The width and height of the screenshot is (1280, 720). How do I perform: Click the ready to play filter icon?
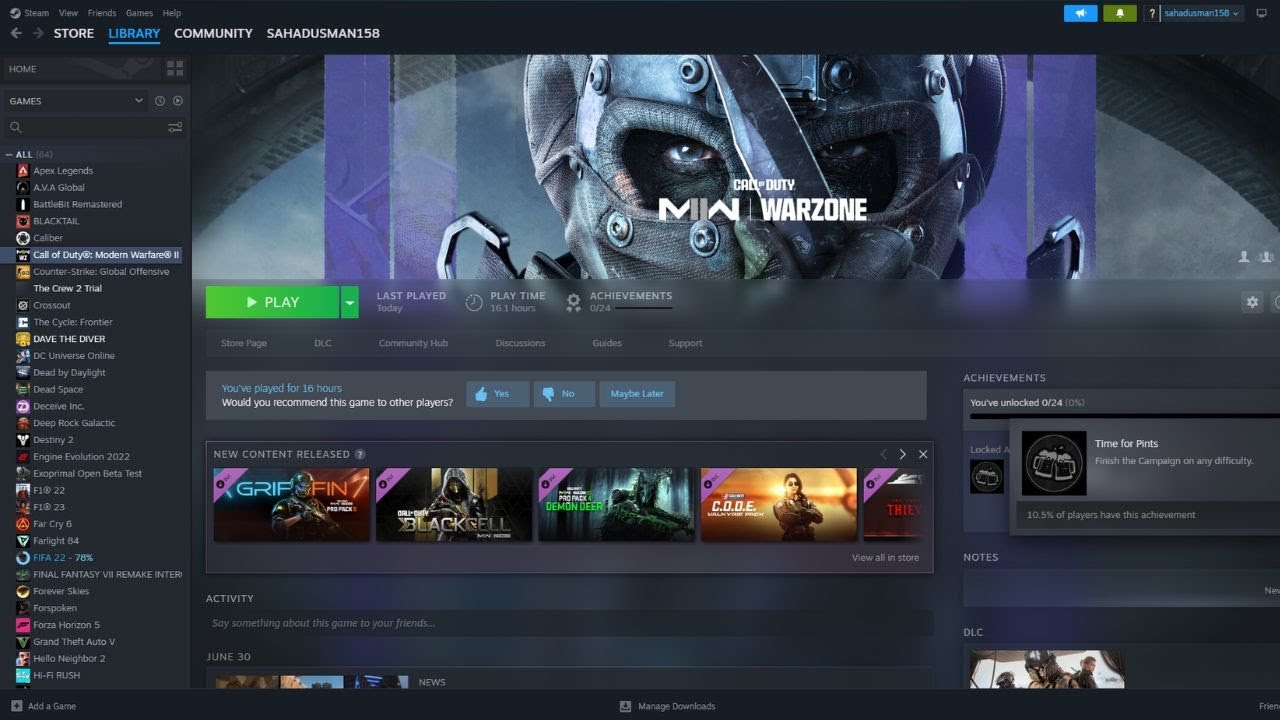pos(178,101)
